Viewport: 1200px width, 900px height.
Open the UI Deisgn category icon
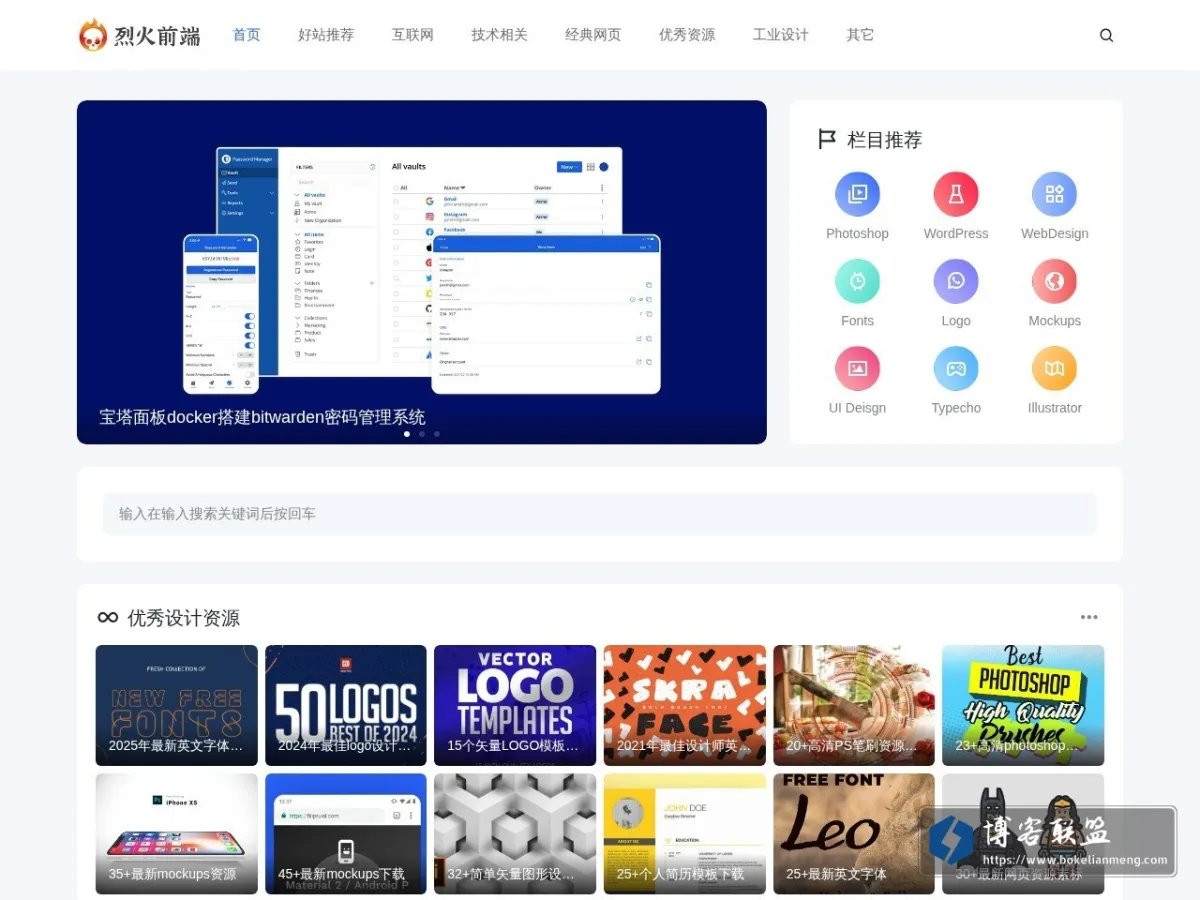(857, 368)
